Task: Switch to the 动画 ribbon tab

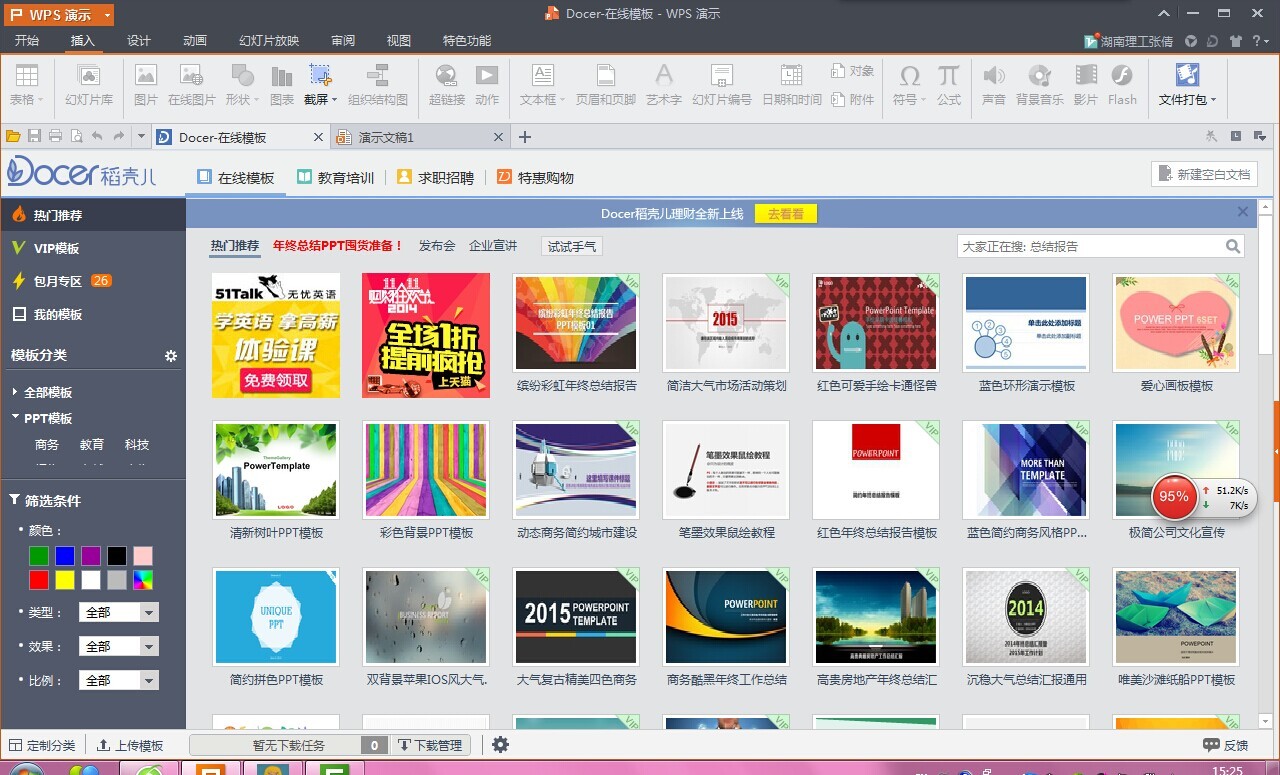Action: 195,41
